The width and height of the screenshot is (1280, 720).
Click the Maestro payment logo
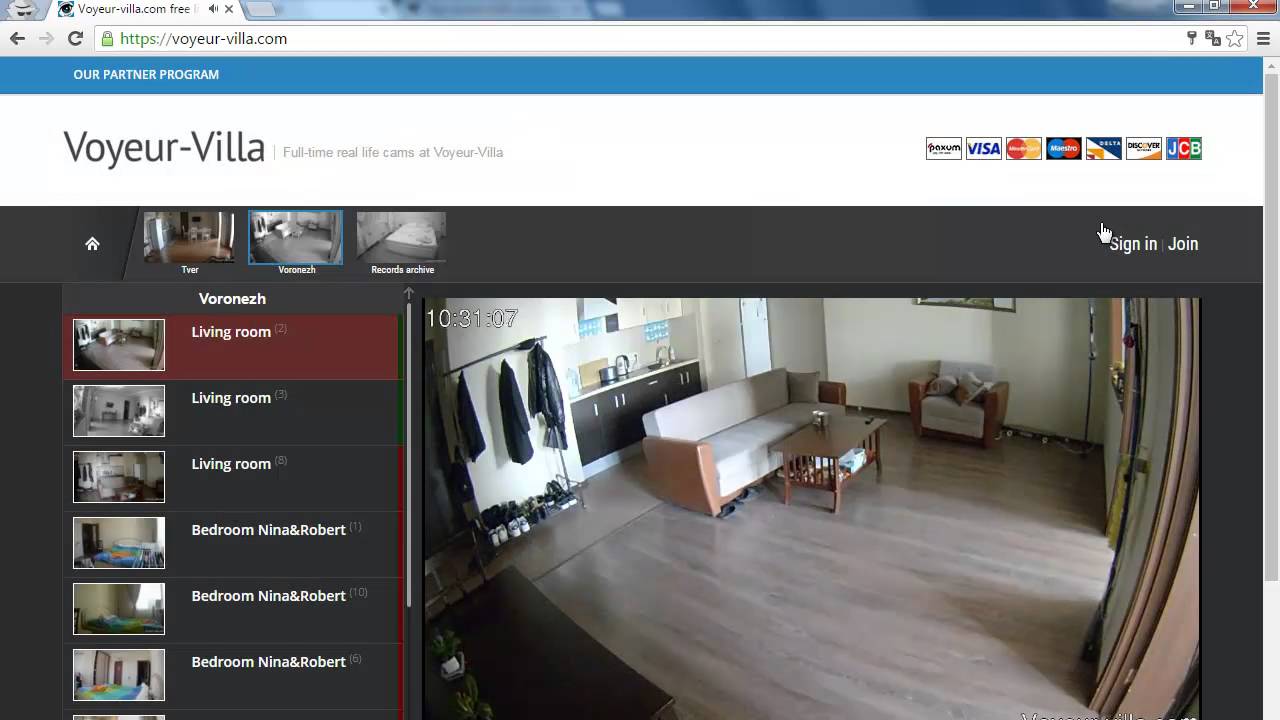click(1063, 148)
